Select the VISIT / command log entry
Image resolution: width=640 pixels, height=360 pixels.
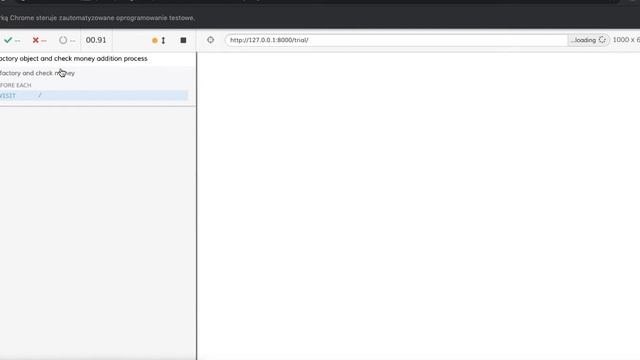[94, 96]
